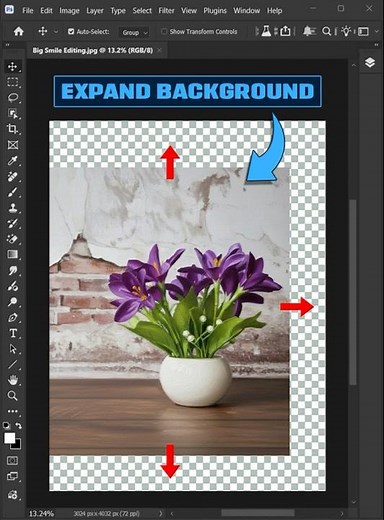Select the Hand tool
This screenshot has width=384, height=520.
[x=12, y=380]
